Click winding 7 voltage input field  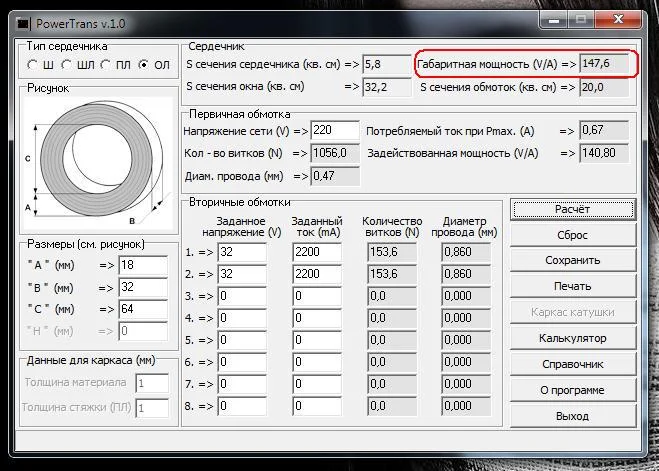(242, 384)
